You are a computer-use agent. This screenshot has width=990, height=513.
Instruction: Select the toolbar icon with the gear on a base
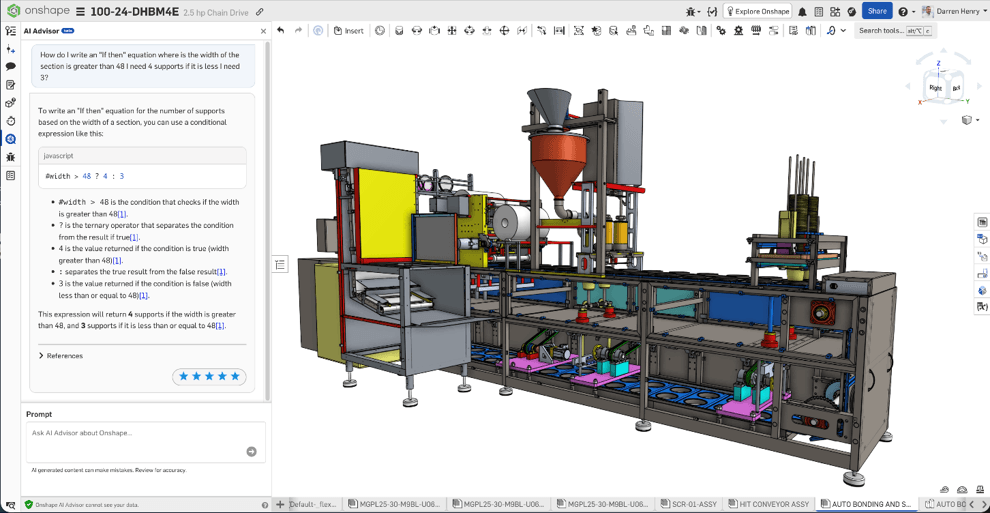tap(738, 30)
